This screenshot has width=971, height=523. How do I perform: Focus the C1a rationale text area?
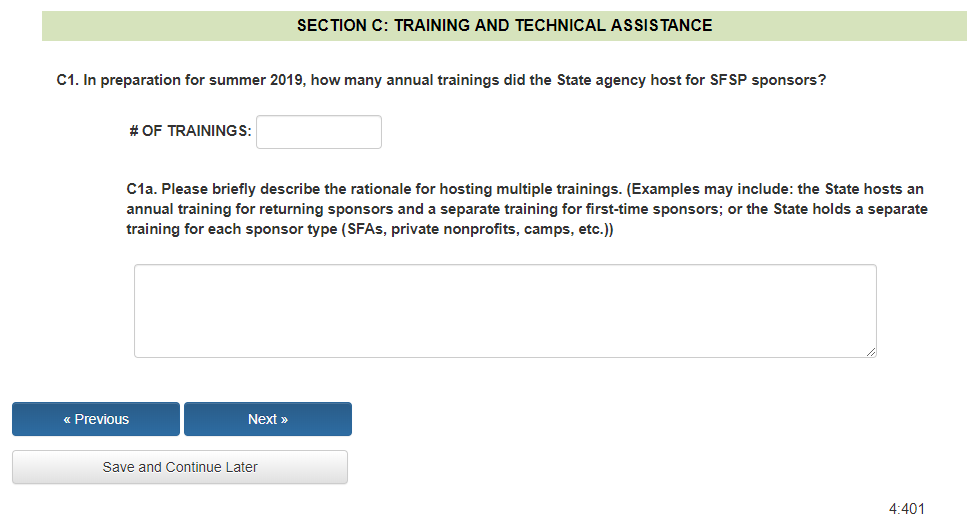click(505, 310)
